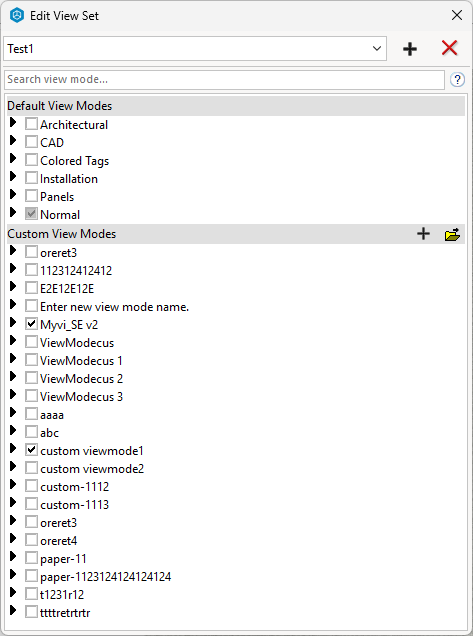473x636 pixels.
Task: Close the Edit View Set dialog
Action: [x=457, y=15]
